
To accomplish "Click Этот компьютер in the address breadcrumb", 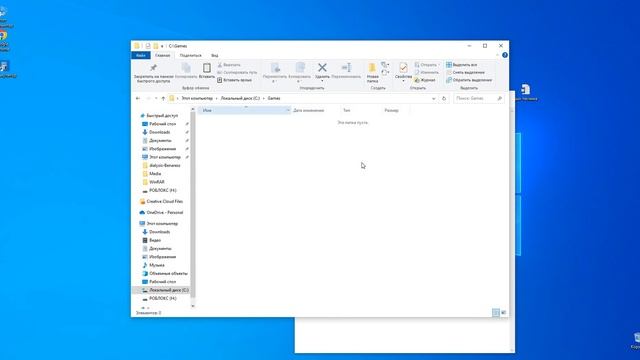I will pos(197,98).
